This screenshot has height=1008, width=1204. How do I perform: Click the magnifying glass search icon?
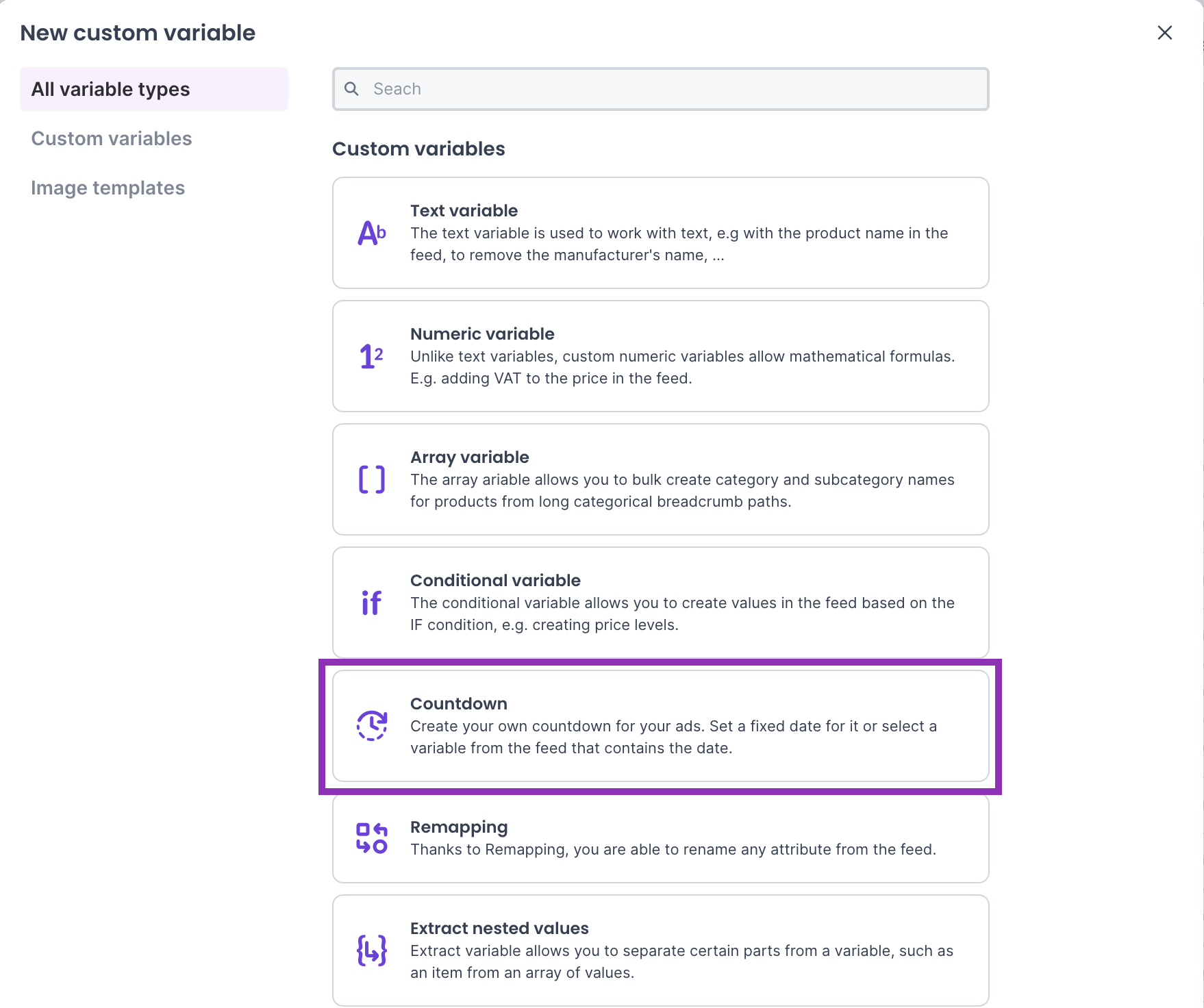[x=351, y=89]
